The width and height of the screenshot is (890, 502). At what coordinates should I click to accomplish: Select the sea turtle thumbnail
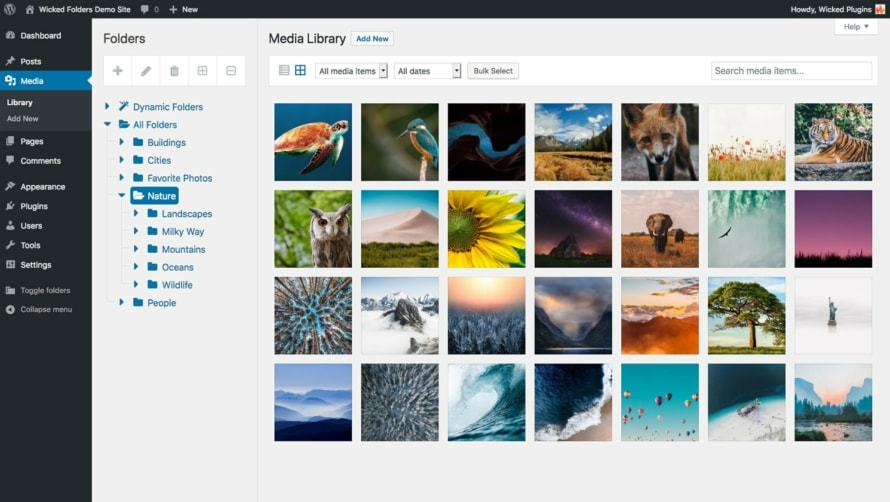[x=313, y=142]
